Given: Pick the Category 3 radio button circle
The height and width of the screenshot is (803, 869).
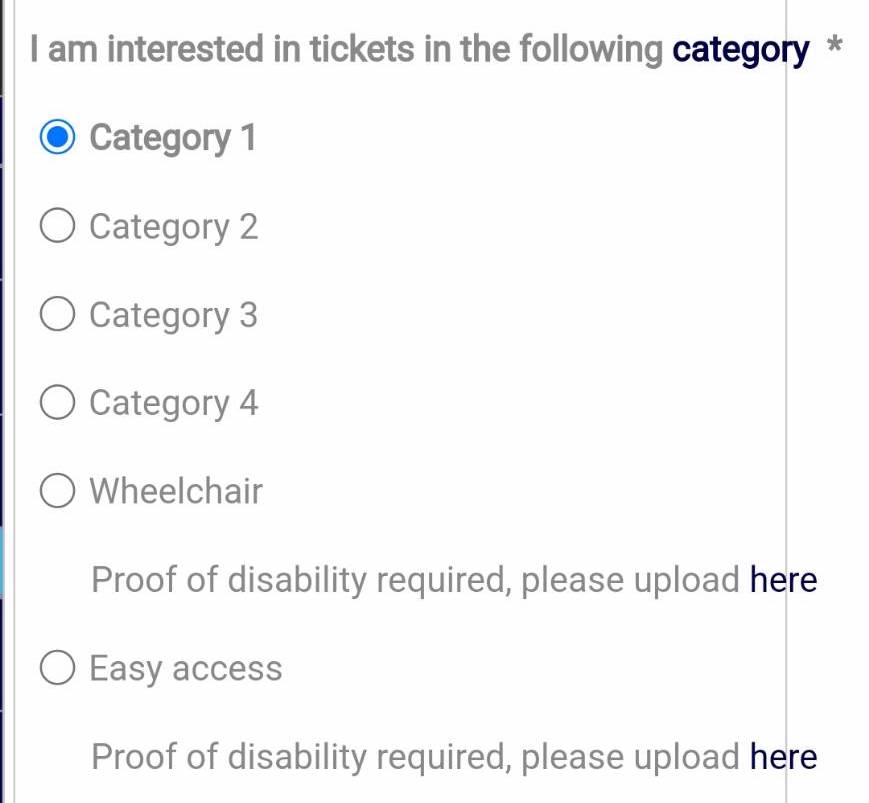Looking at the screenshot, I should [x=58, y=314].
